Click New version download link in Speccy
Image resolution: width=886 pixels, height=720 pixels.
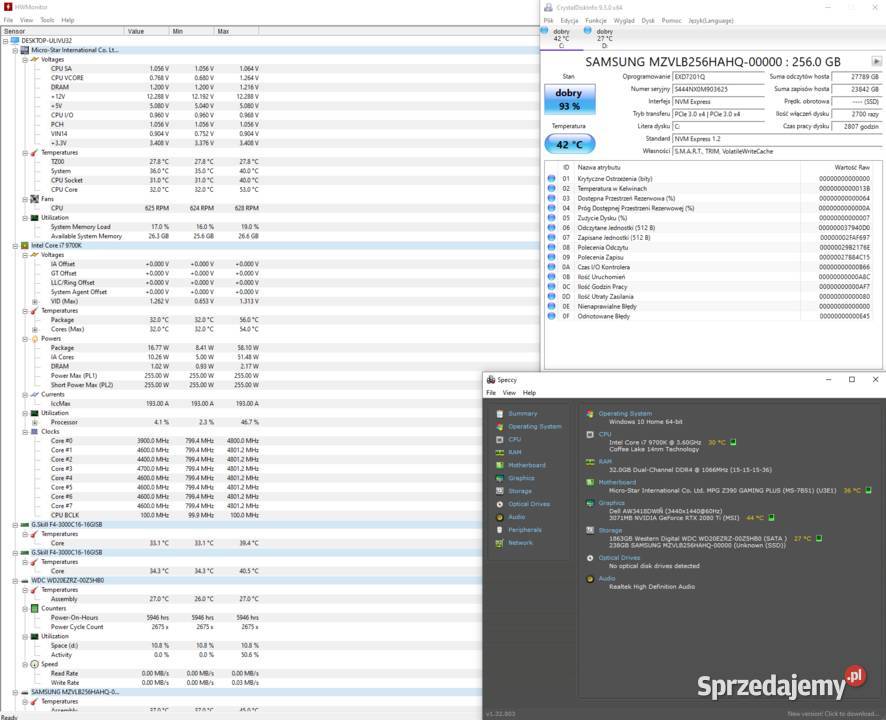tap(833, 714)
